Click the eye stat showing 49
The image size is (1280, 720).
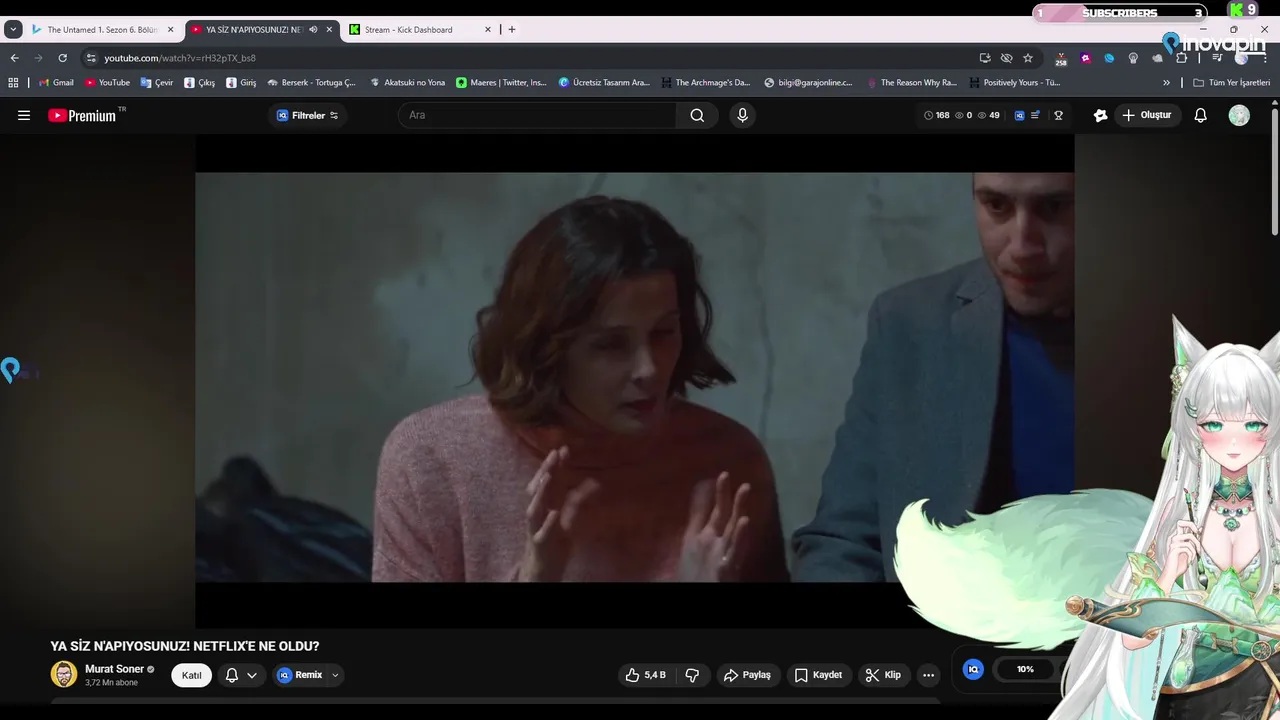[x=989, y=115]
